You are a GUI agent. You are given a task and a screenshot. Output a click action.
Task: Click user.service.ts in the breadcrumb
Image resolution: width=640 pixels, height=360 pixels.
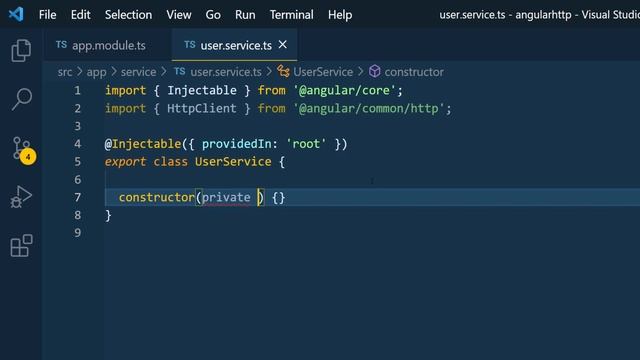[x=226, y=72]
